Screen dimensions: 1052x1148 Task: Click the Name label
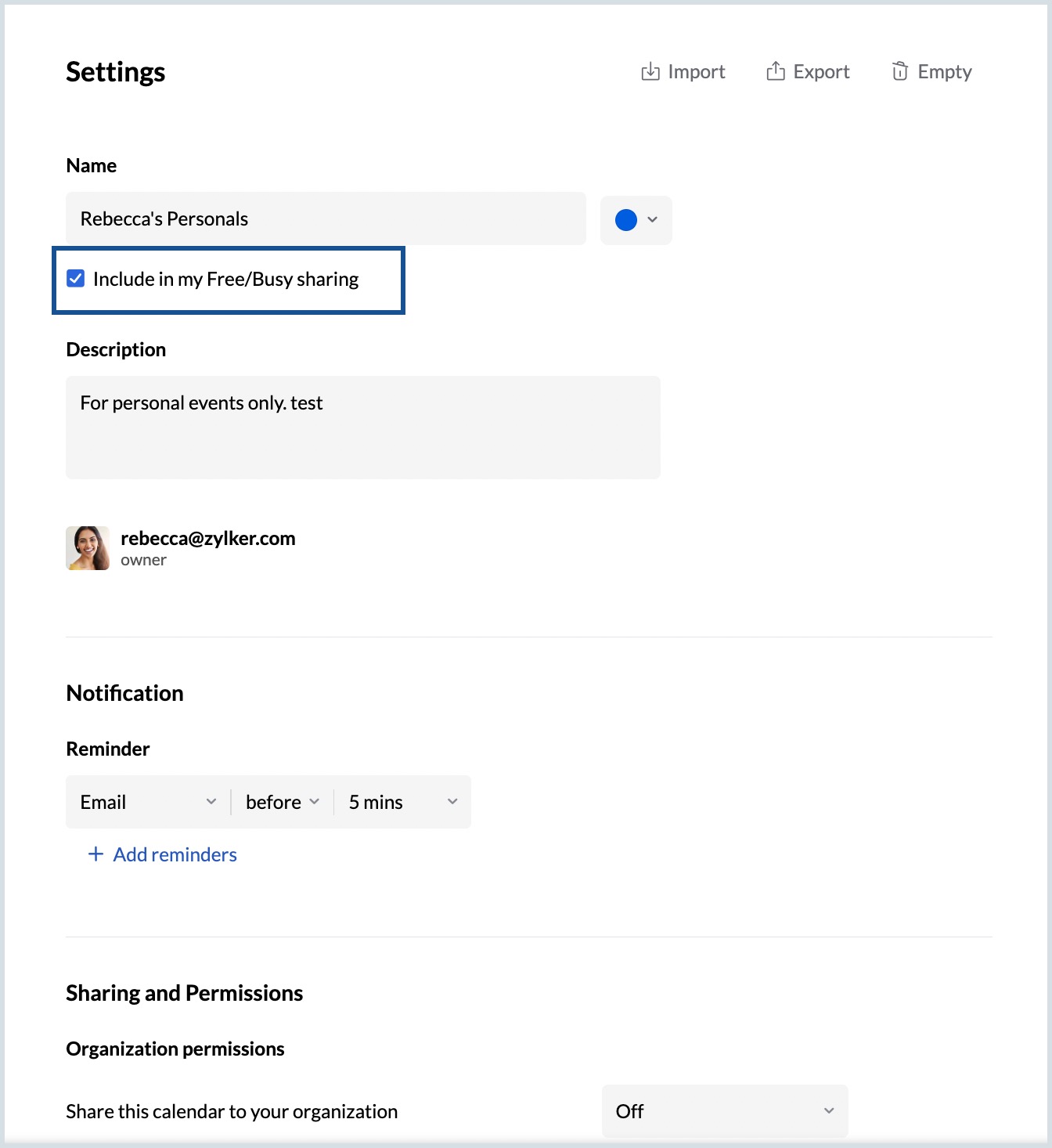92,165
